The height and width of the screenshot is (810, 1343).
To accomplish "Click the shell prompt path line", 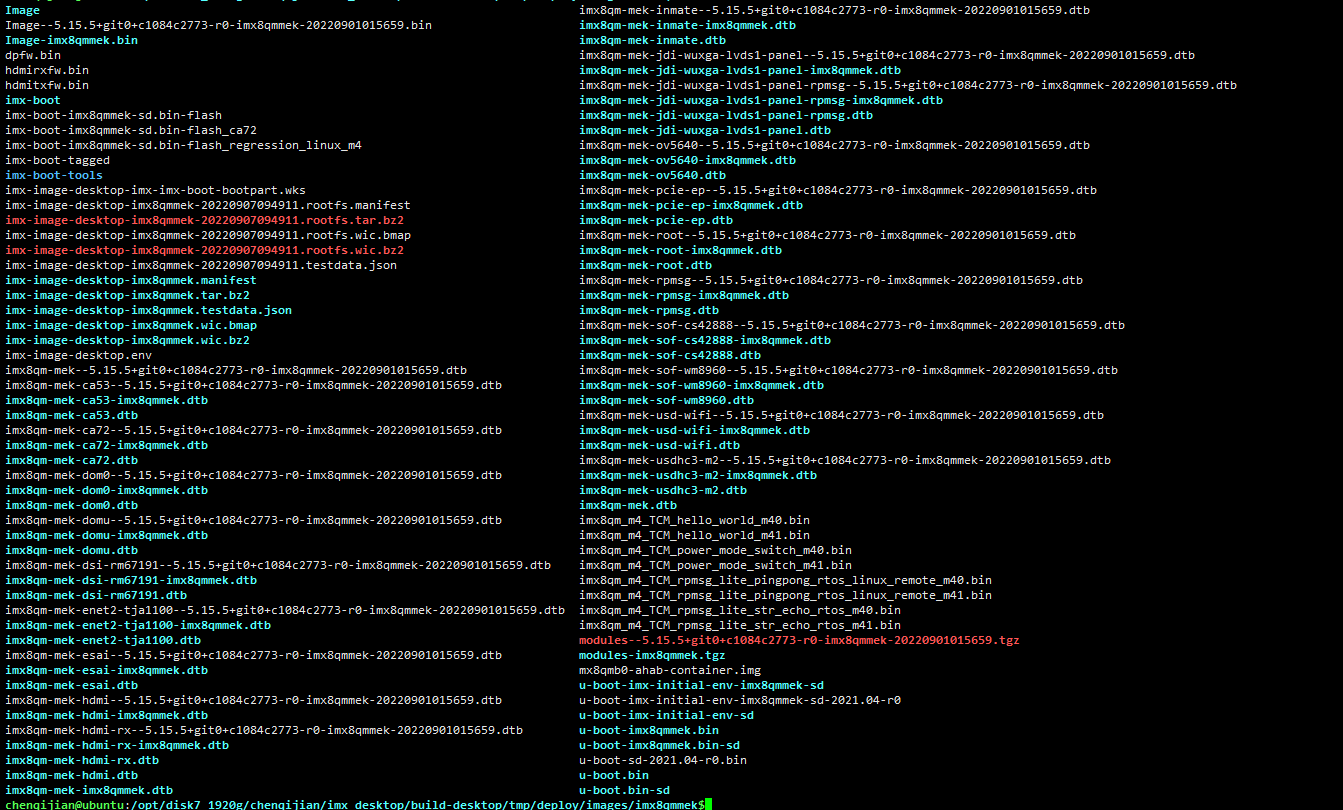I will [x=356, y=804].
